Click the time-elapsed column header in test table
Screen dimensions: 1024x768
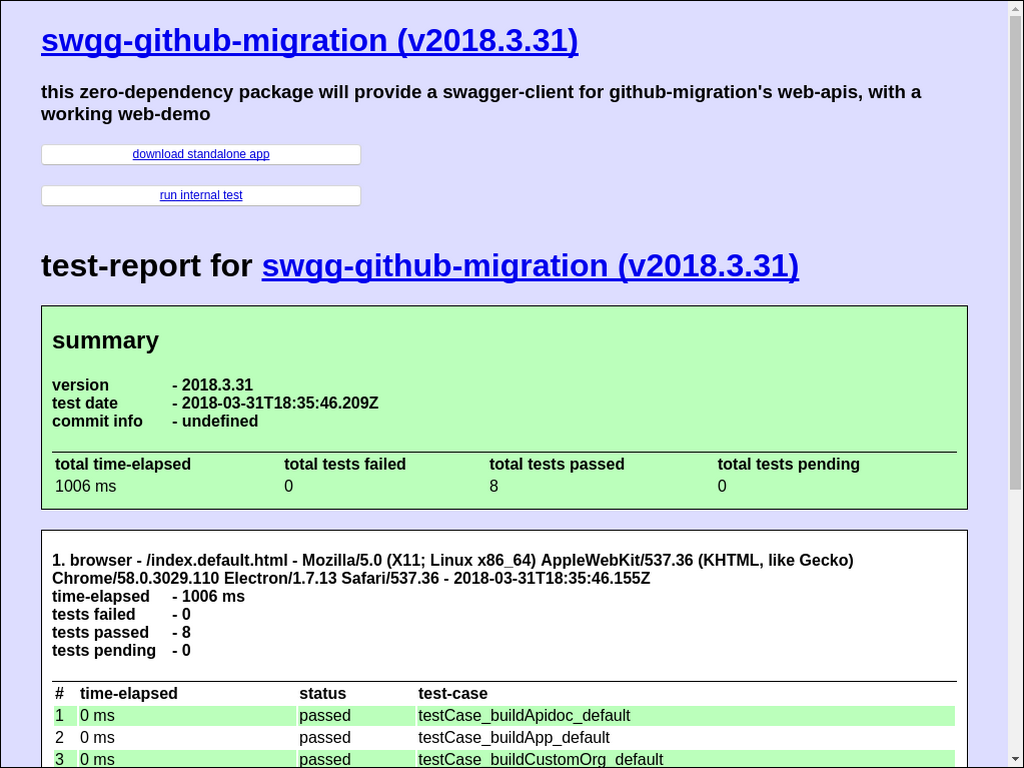coord(129,694)
